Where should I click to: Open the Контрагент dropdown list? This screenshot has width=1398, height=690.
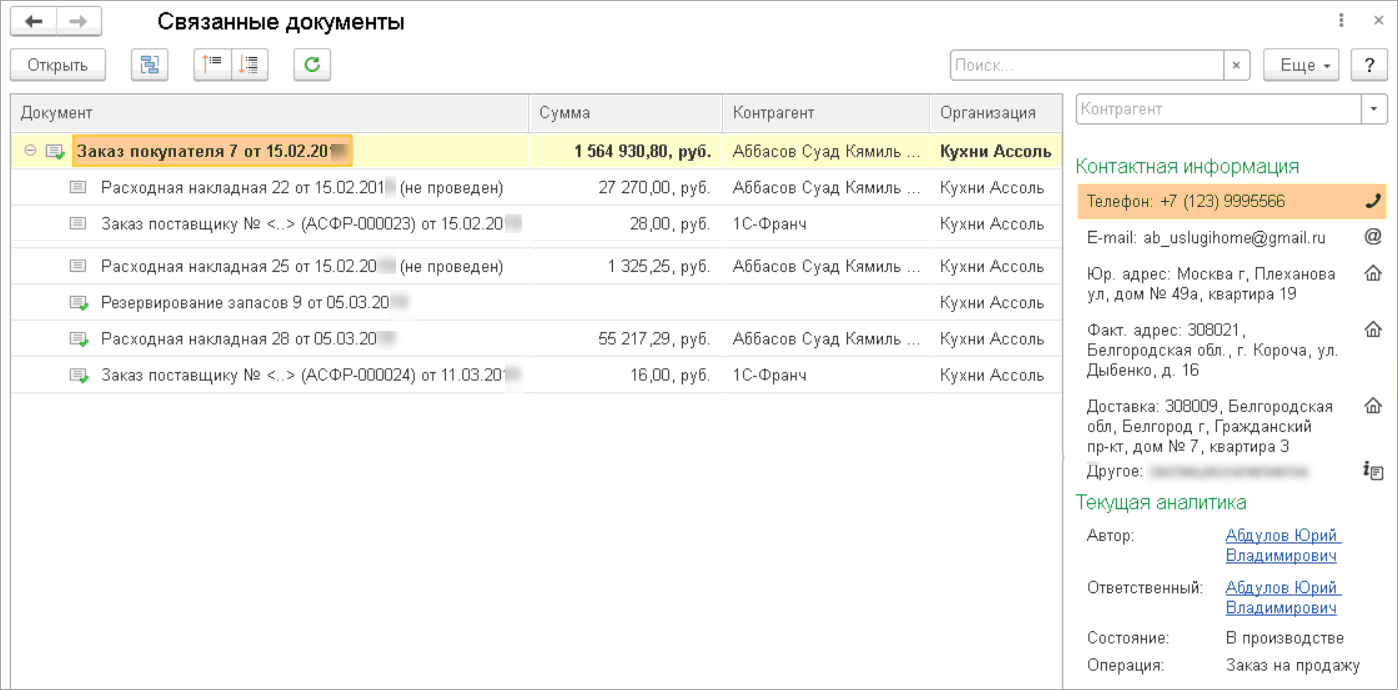coord(1375,109)
